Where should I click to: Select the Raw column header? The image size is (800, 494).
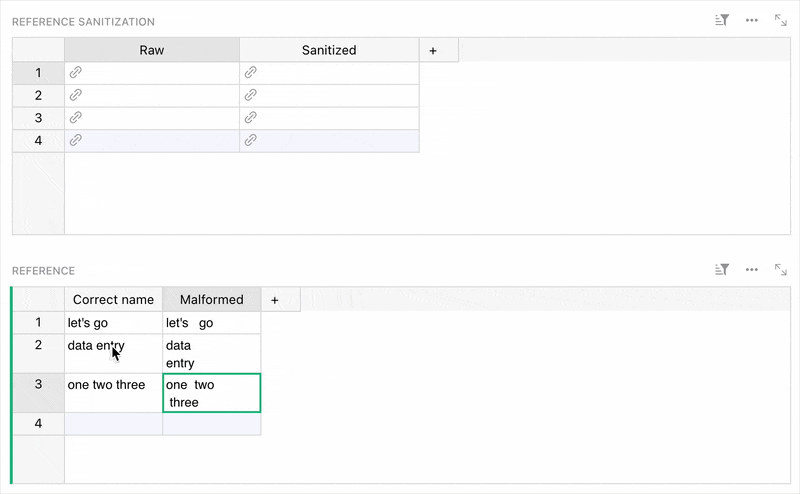152,50
